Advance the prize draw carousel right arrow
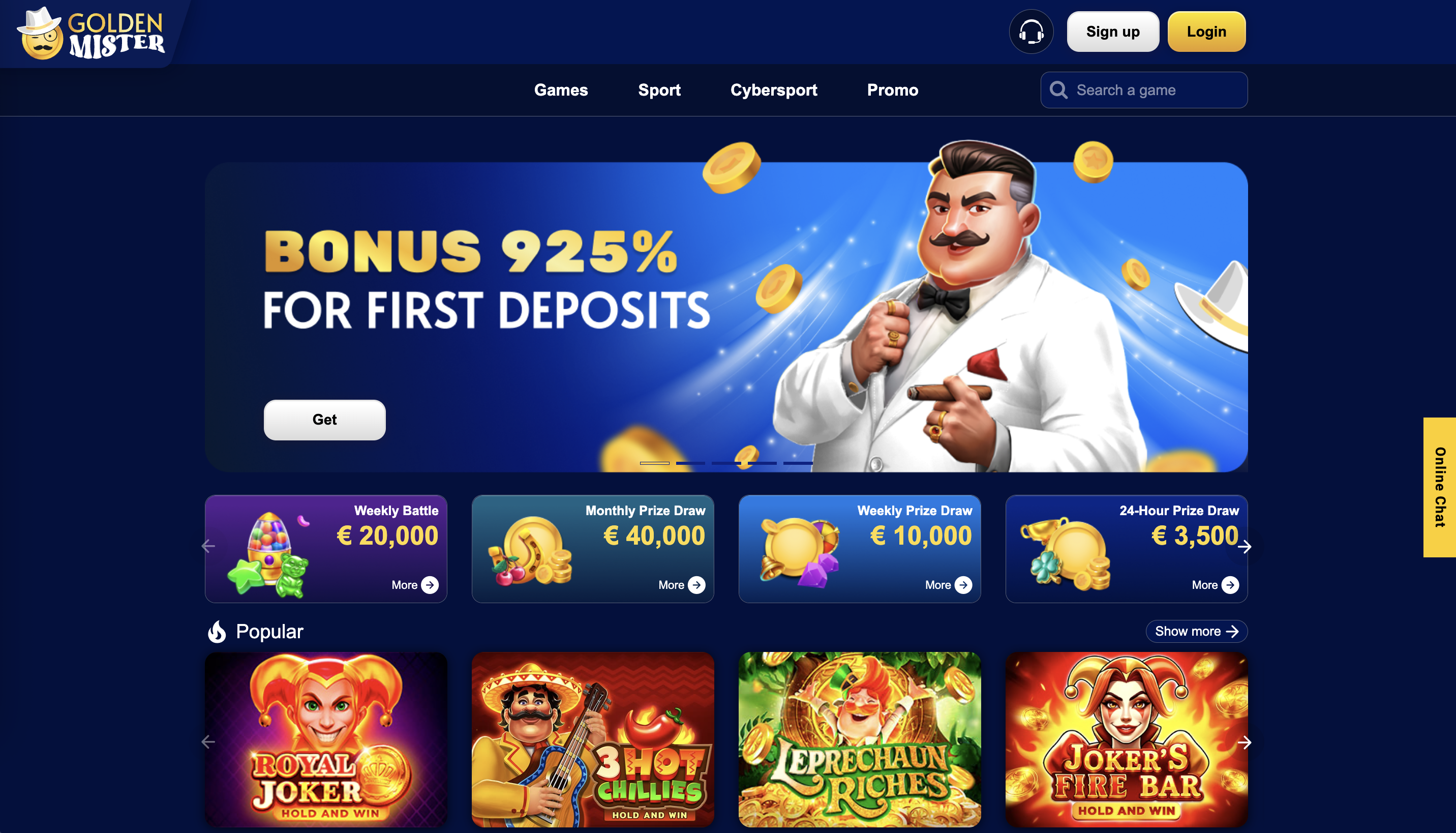The image size is (1456, 833). click(x=1245, y=547)
